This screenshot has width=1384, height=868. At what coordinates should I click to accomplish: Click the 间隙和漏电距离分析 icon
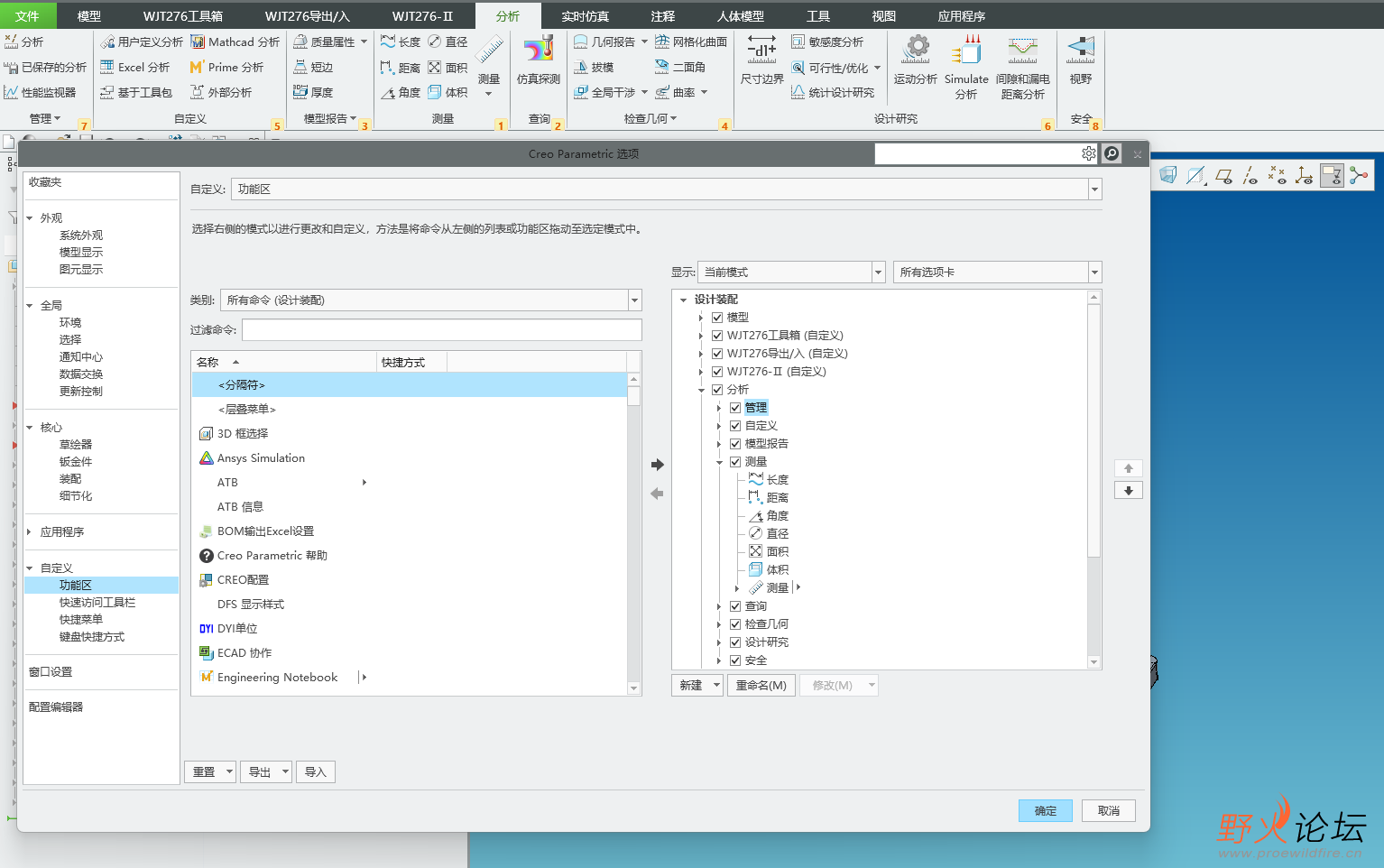[1022, 51]
